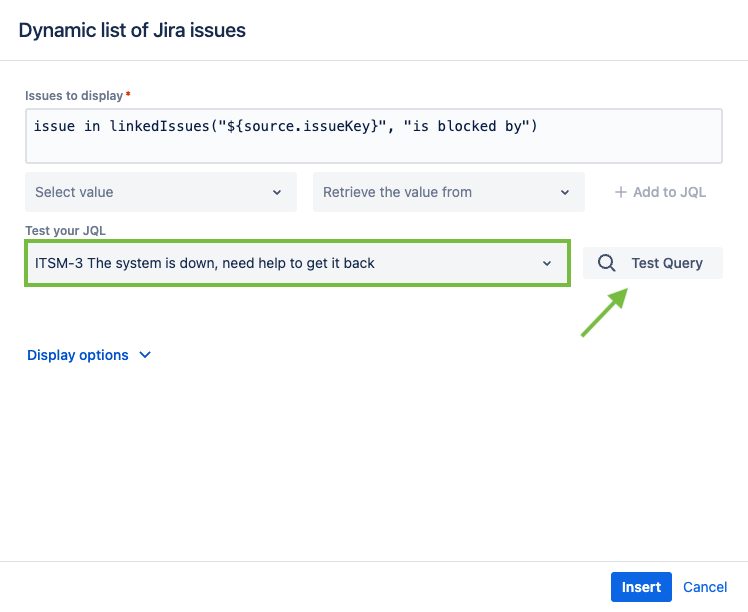The height and width of the screenshot is (612, 748).
Task: Cancel the dialog
Action: tap(705, 587)
